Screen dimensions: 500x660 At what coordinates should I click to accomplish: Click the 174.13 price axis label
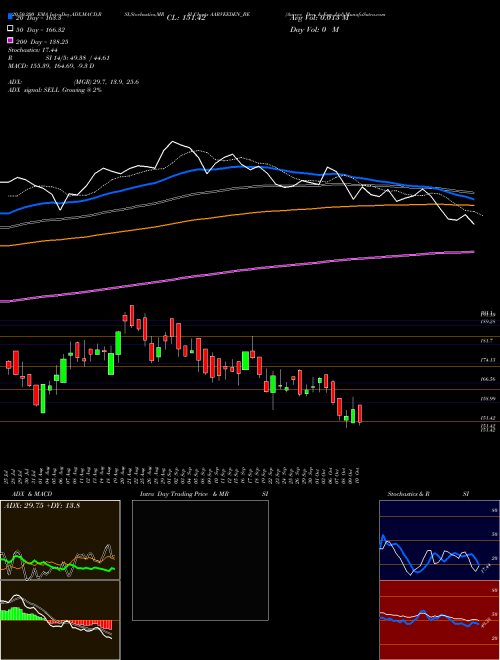[x=487, y=360]
